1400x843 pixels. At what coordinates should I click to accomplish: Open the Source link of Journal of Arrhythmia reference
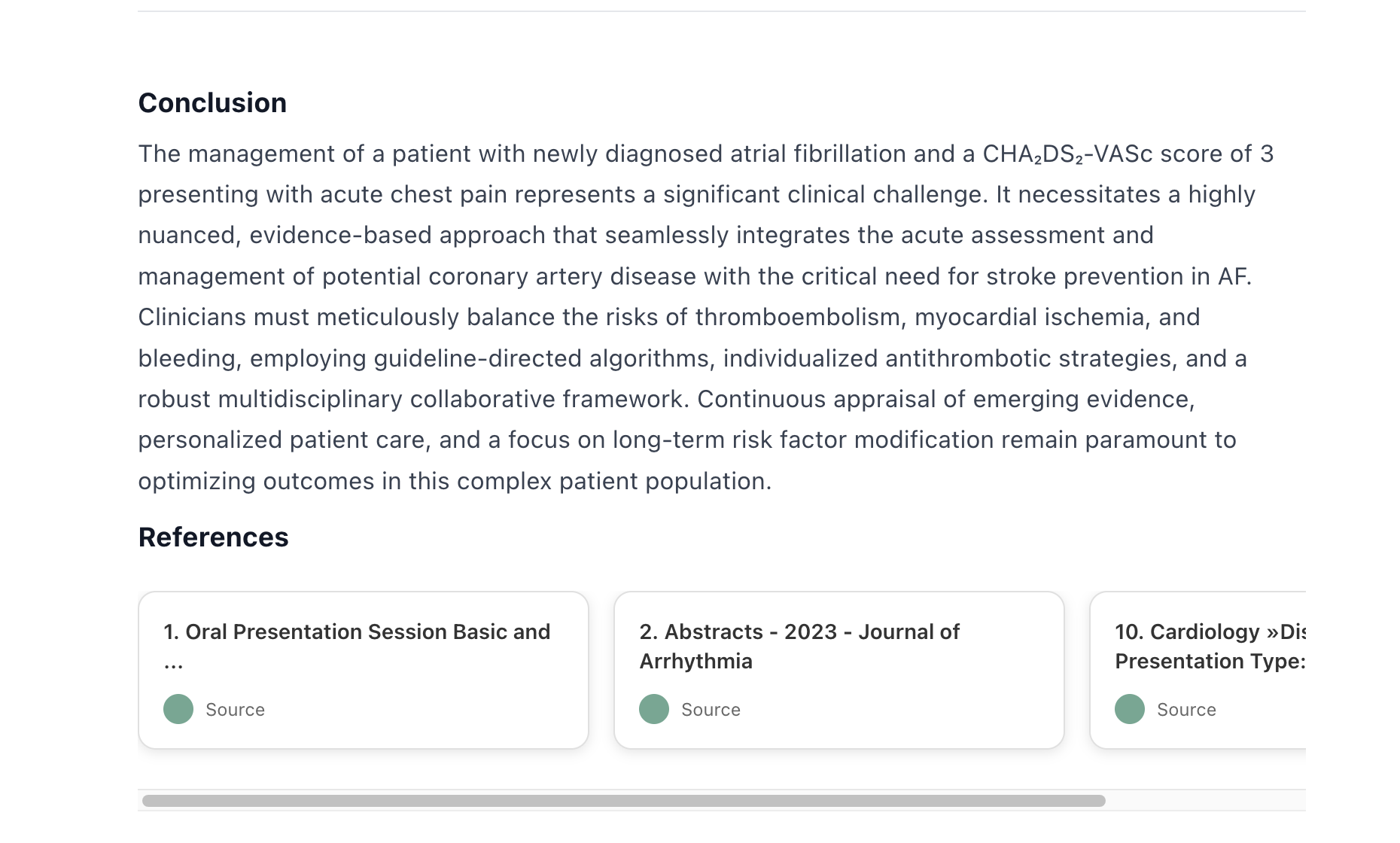[x=711, y=710]
